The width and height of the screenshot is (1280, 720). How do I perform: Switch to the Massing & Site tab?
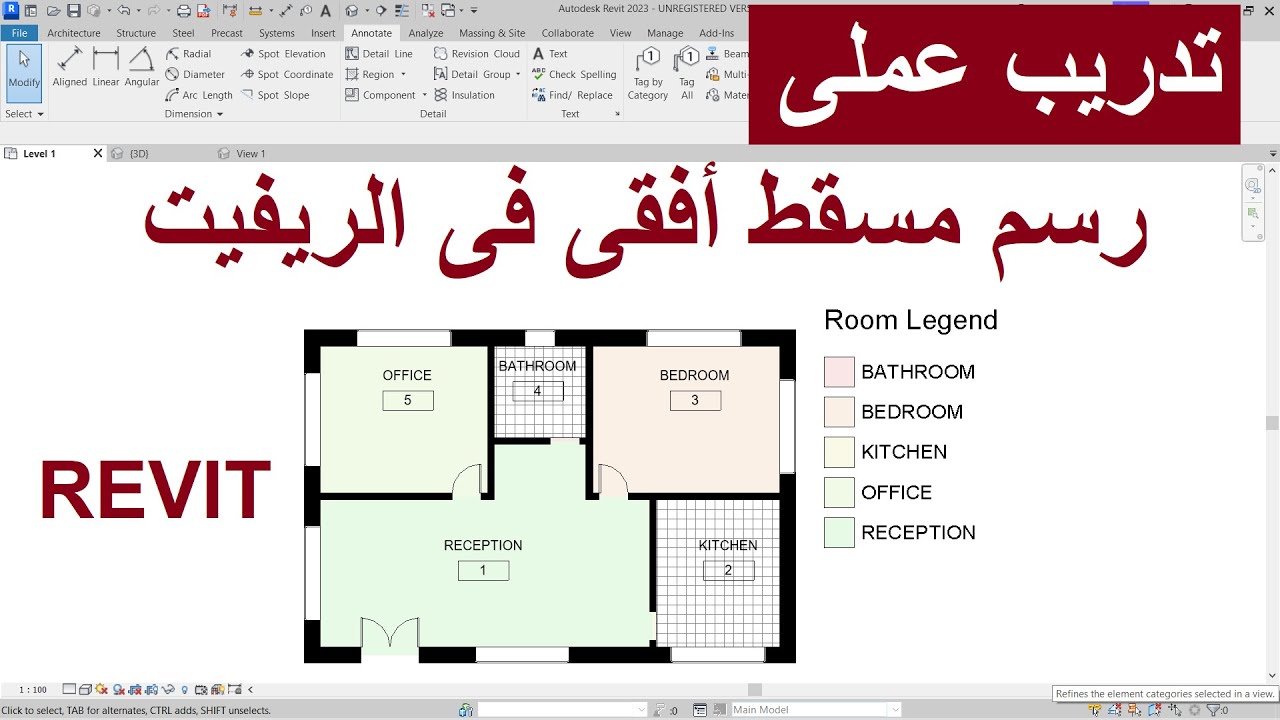tap(492, 33)
